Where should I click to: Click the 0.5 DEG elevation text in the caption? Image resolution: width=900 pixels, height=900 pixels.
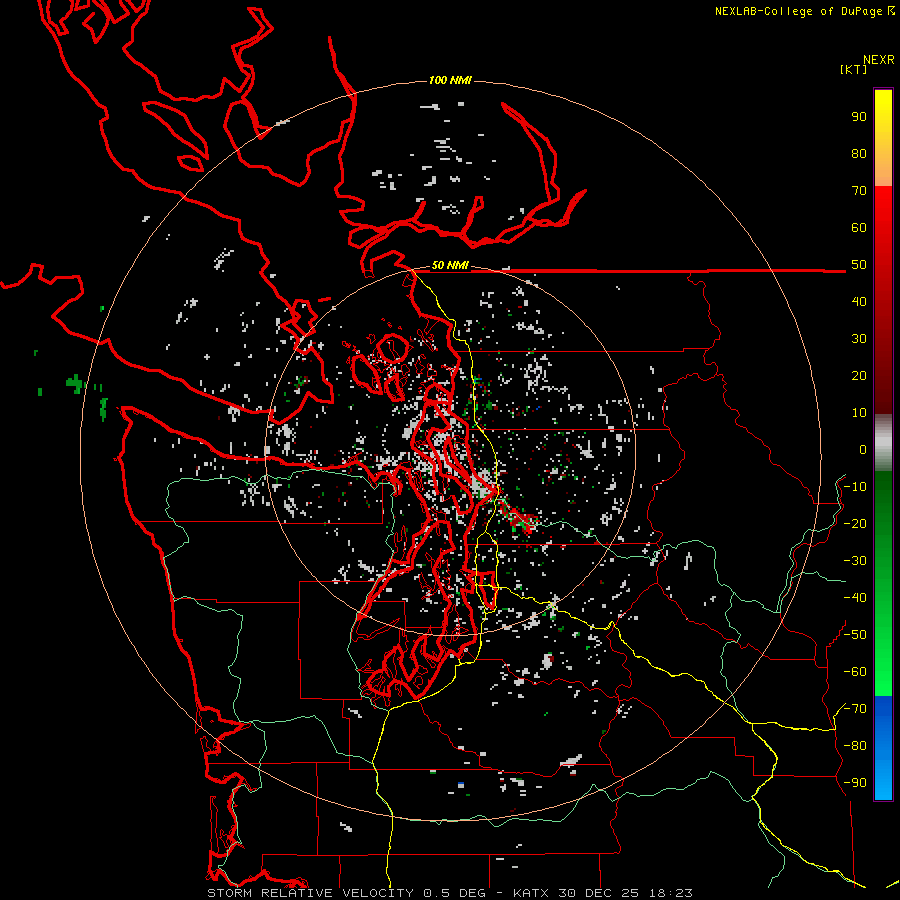(455, 893)
